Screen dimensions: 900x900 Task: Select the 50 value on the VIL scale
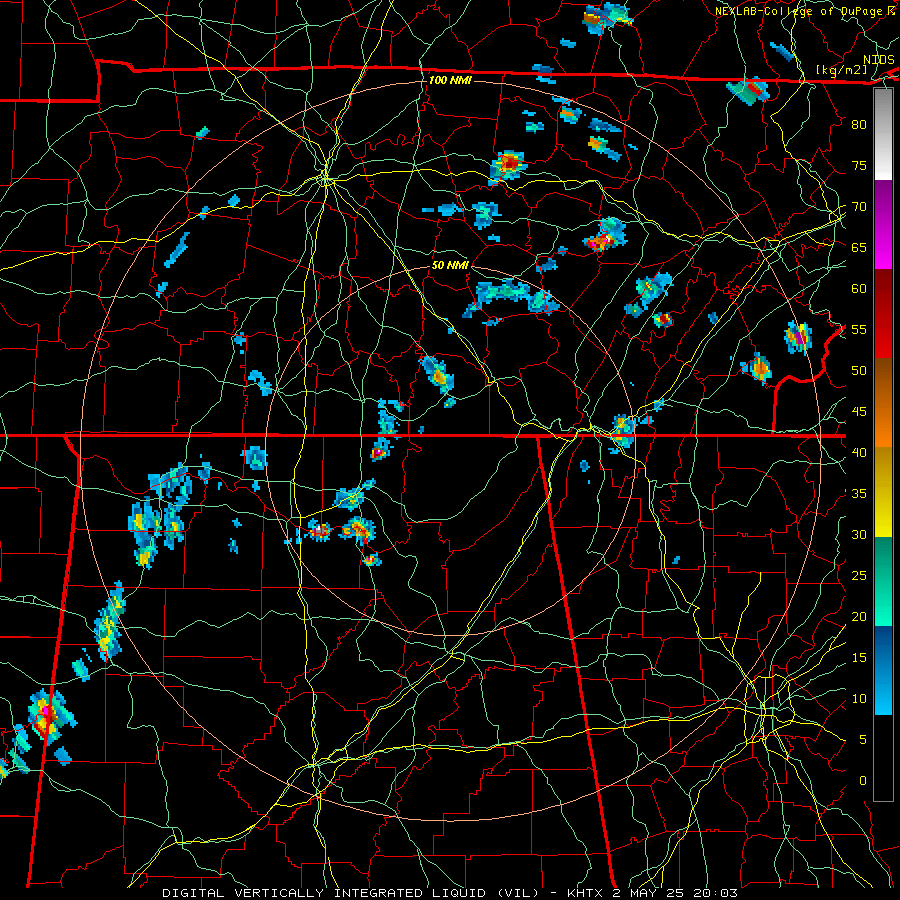point(859,370)
